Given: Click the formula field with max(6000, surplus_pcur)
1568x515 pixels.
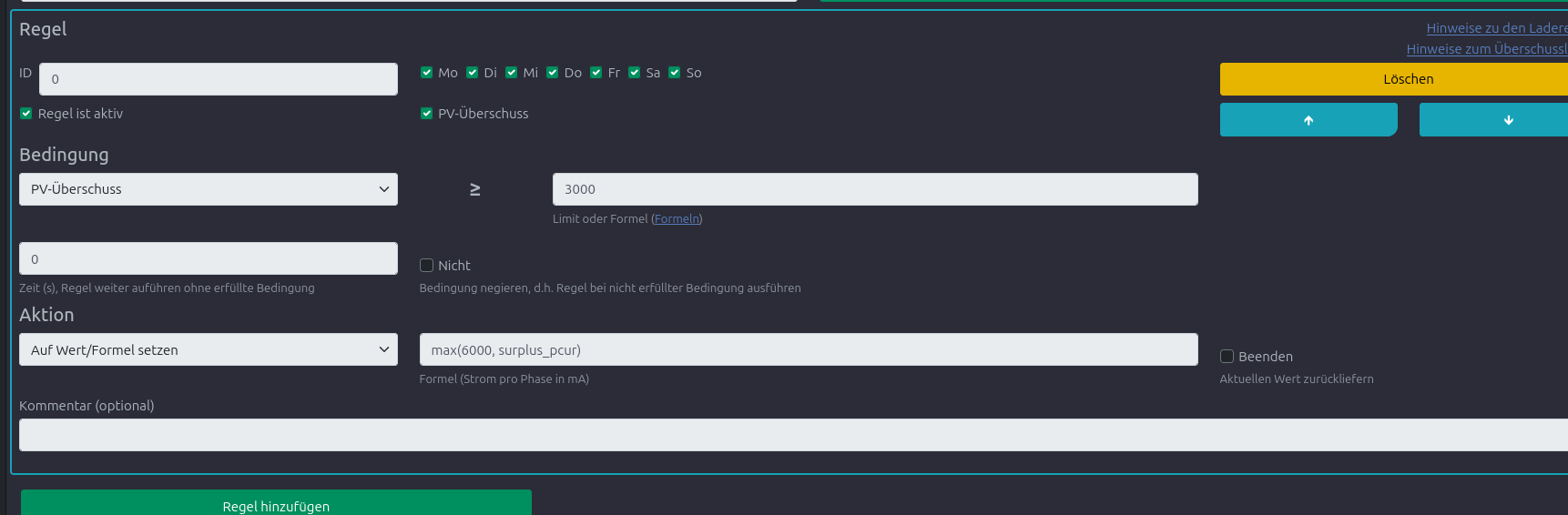Looking at the screenshot, I should 808,349.
